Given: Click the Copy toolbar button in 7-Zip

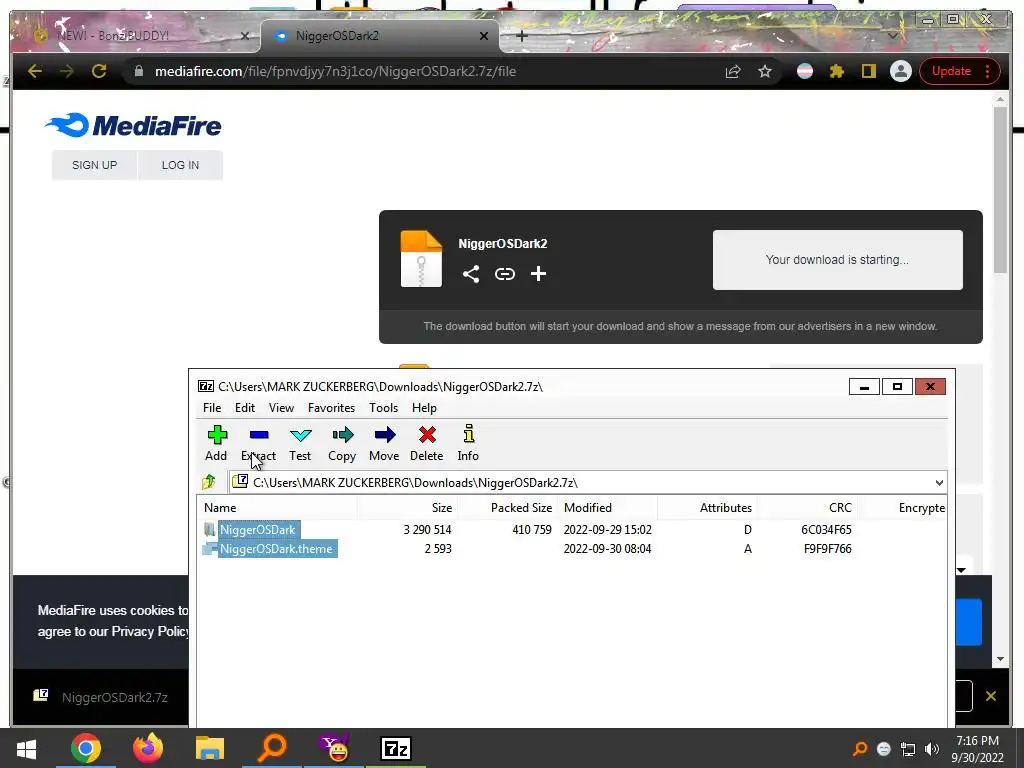Looking at the screenshot, I should [342, 443].
